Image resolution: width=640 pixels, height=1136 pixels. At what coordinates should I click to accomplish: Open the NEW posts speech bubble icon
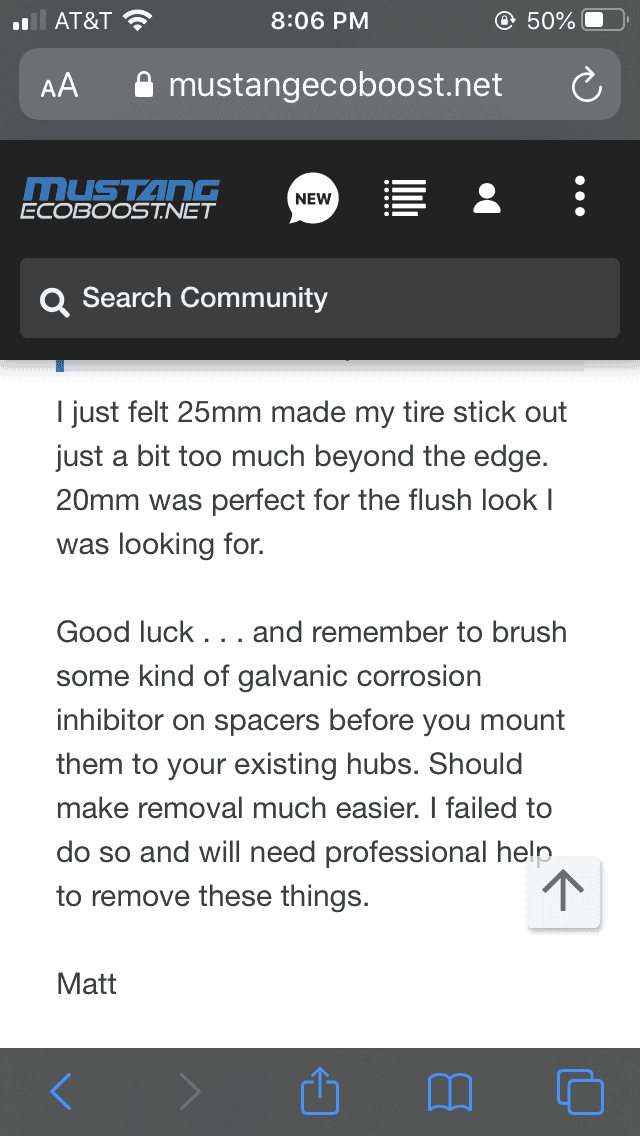coord(312,199)
